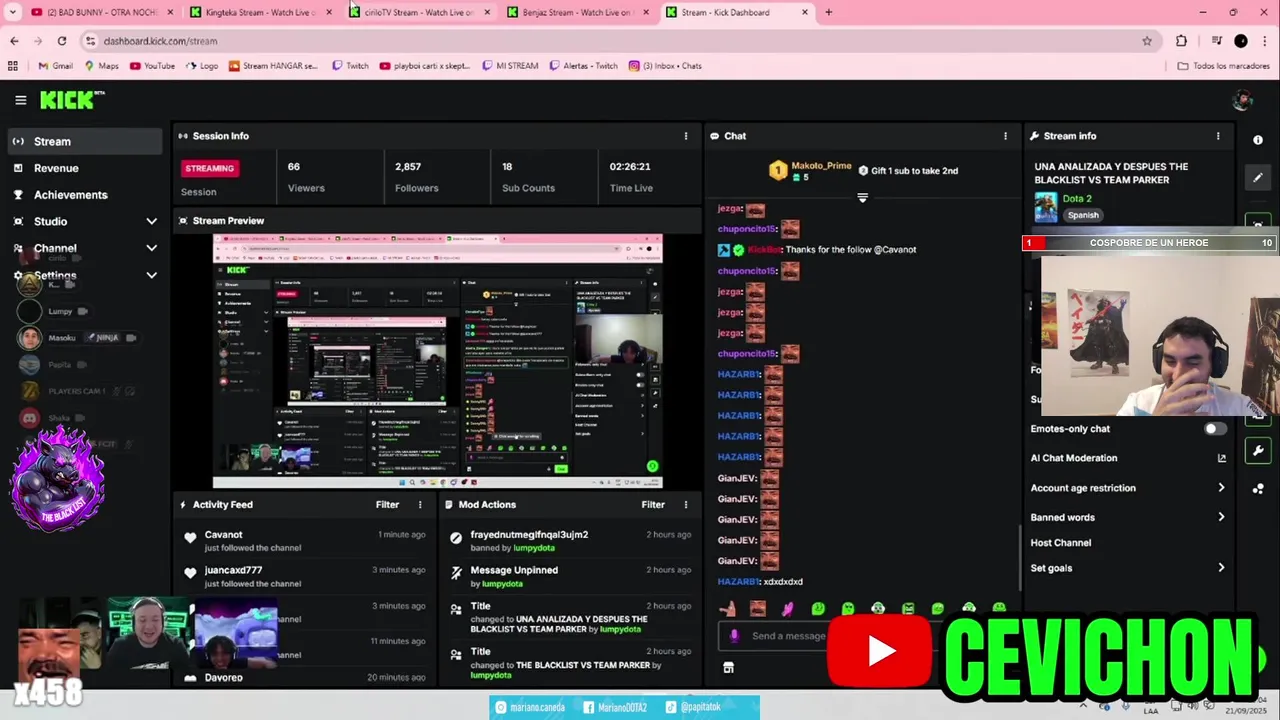Expand the Settings sidebar section chevron

coord(151,275)
